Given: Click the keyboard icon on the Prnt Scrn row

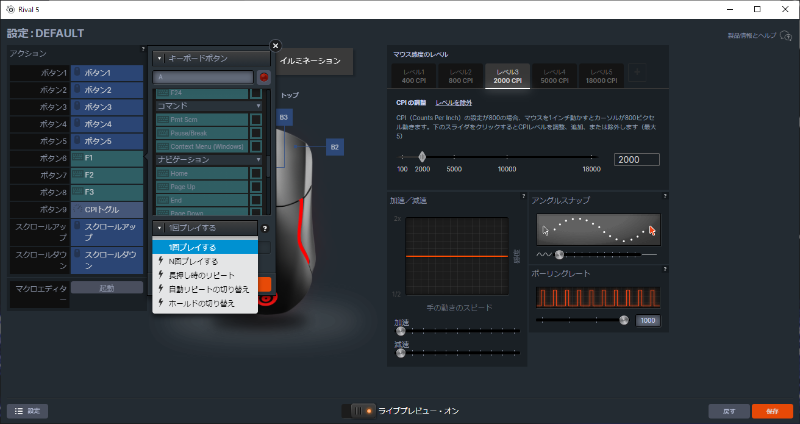Looking at the screenshot, I should 163,119.
